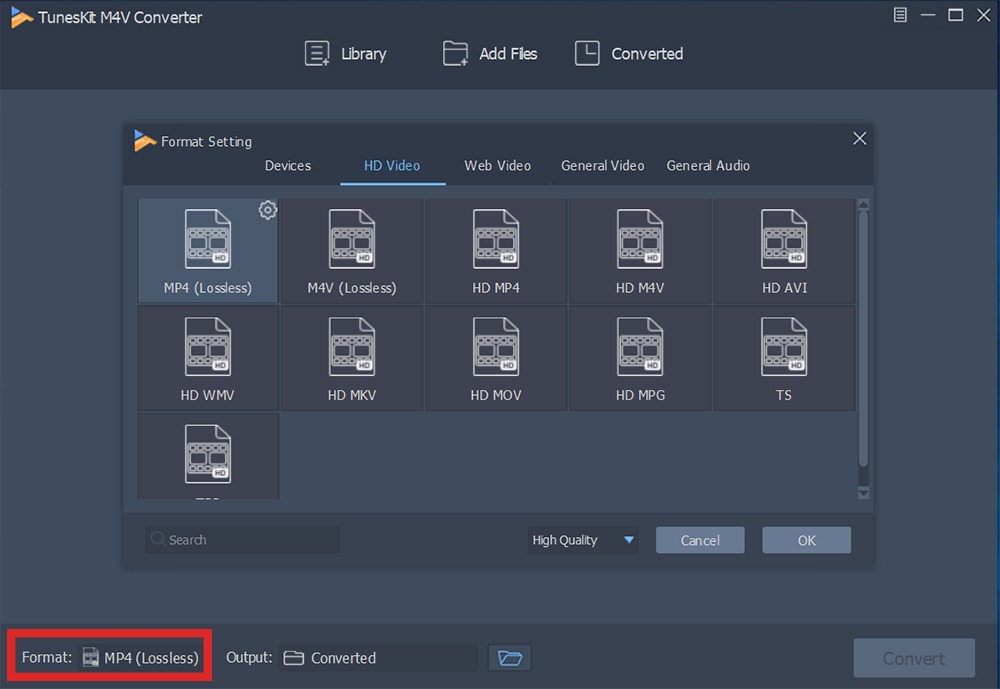Open the Library button in top toolbar
This screenshot has height=689, width=1000.
(x=346, y=54)
